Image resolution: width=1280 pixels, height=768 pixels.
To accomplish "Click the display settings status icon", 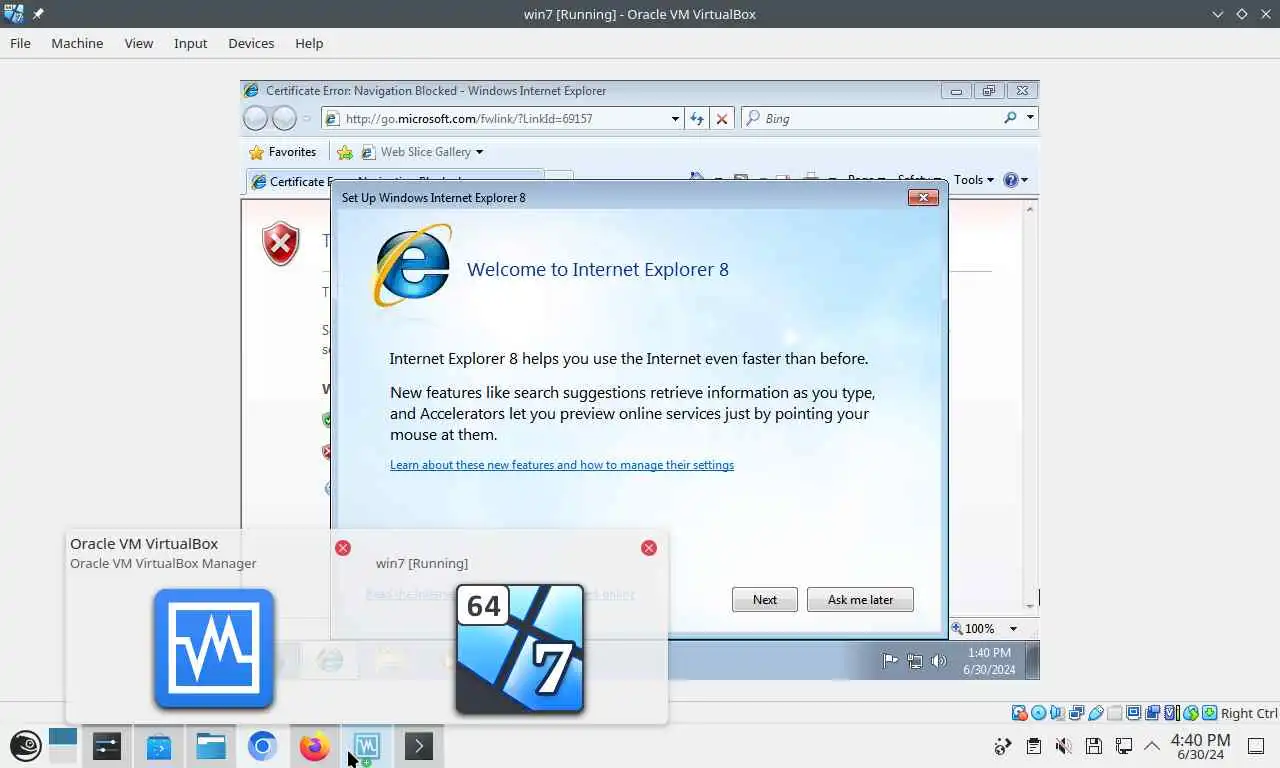I will tap(1133, 713).
